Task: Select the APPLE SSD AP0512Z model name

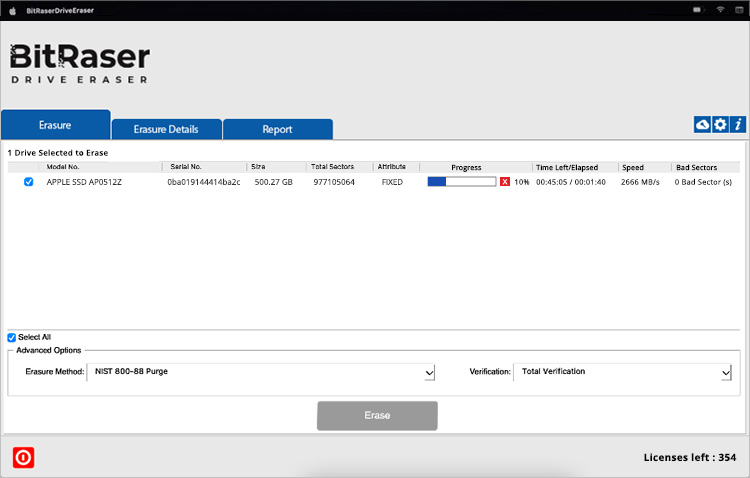Action: click(x=84, y=182)
